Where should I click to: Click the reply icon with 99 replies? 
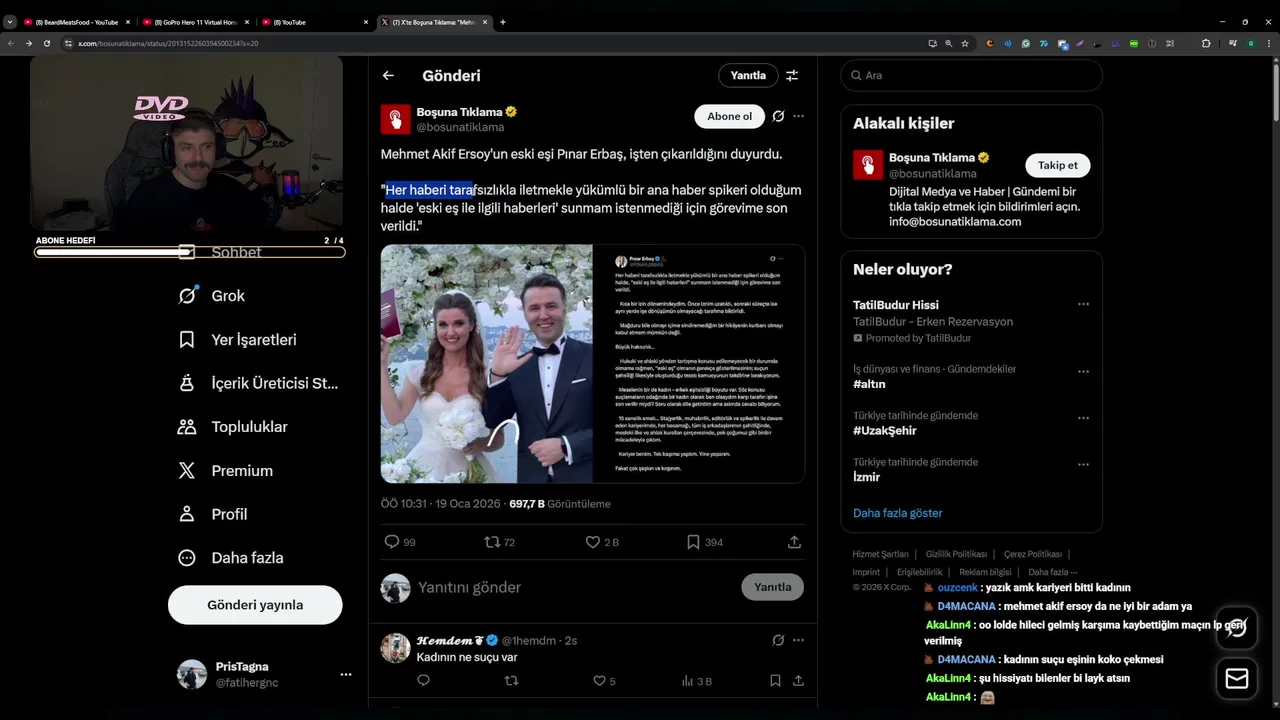click(x=392, y=542)
